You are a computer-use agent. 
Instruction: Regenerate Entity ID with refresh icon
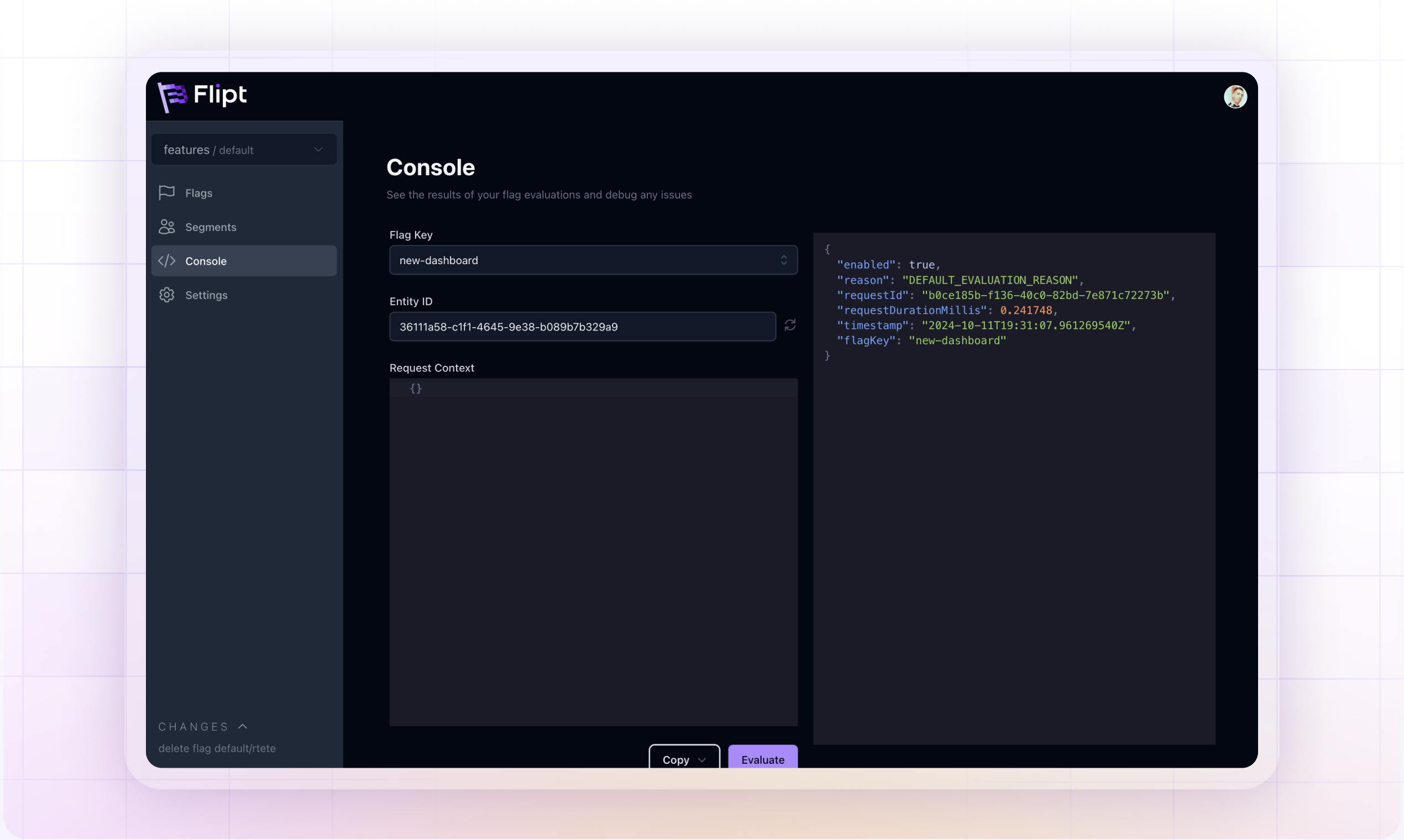pyautogui.click(x=790, y=326)
